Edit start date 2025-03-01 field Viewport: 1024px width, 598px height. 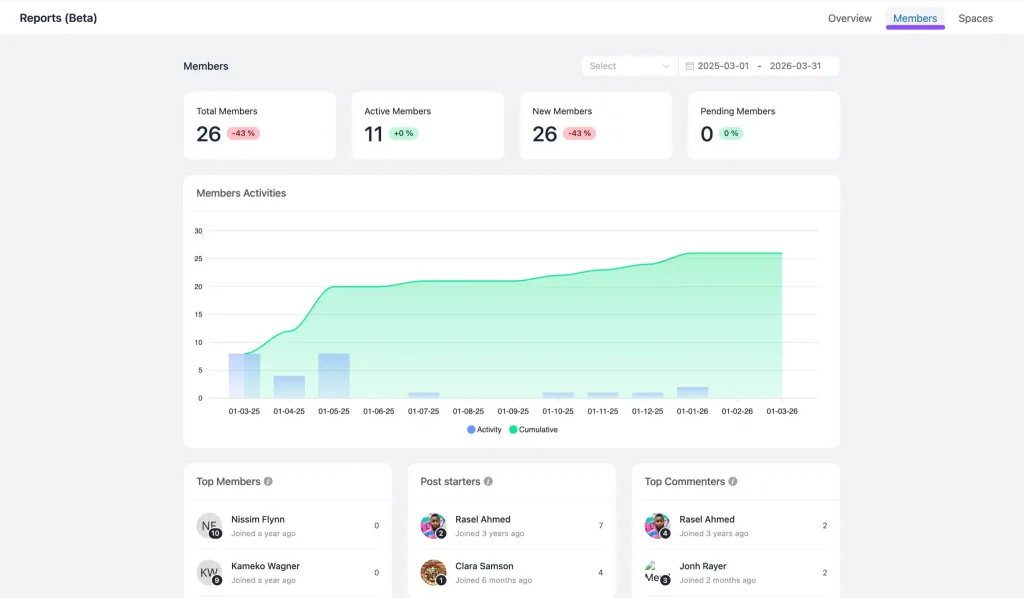pyautogui.click(x=723, y=66)
